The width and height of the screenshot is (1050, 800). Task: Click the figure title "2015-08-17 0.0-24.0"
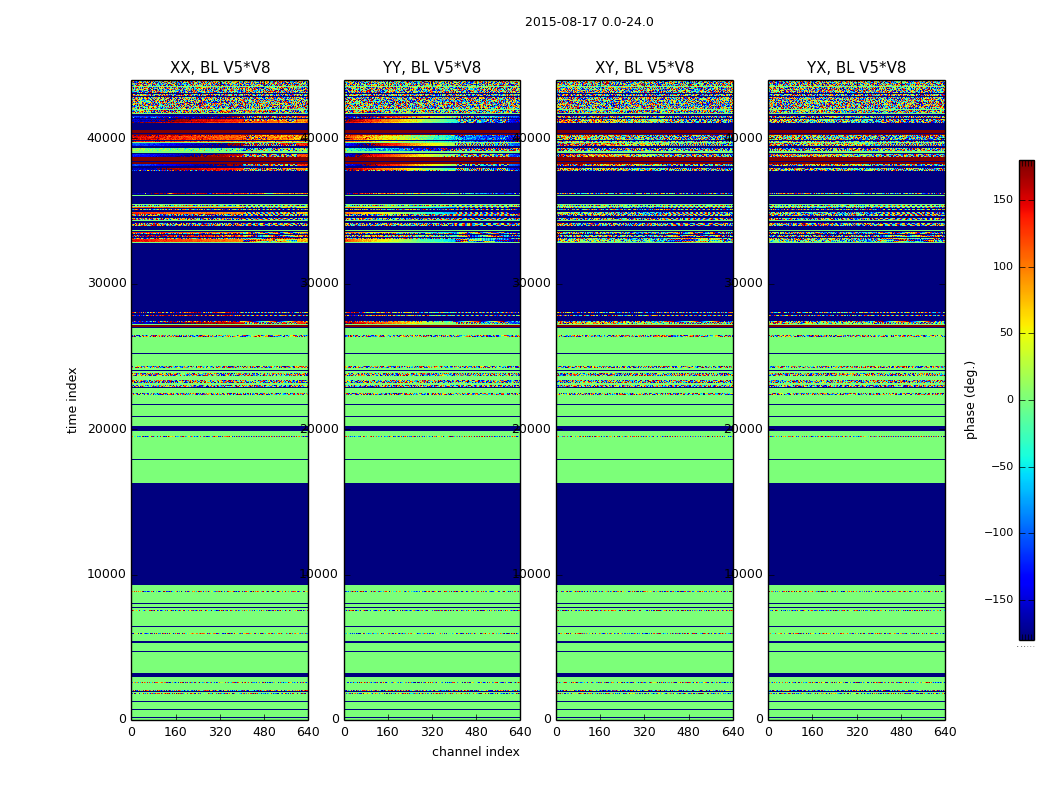(x=589, y=22)
